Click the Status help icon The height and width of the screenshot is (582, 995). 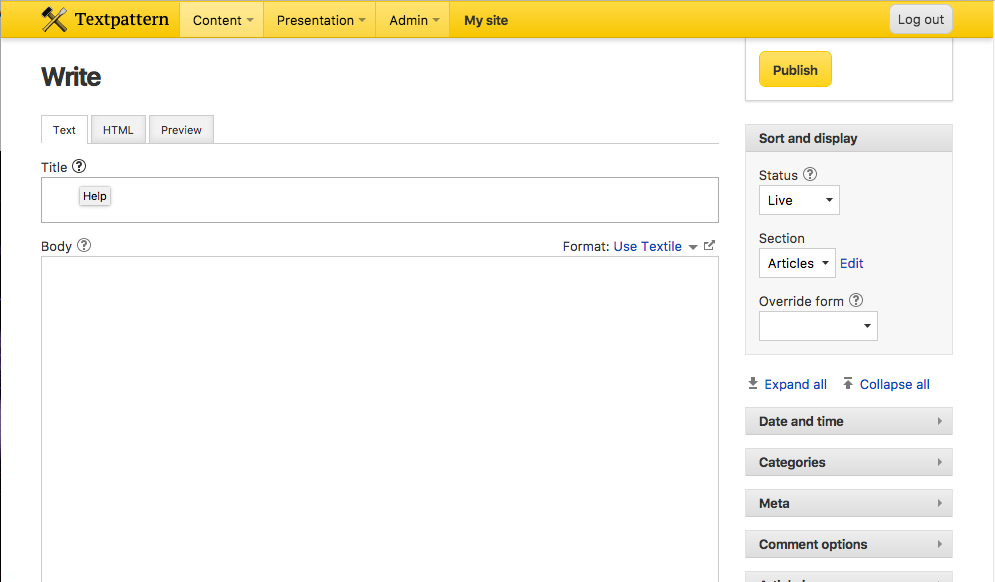point(809,174)
